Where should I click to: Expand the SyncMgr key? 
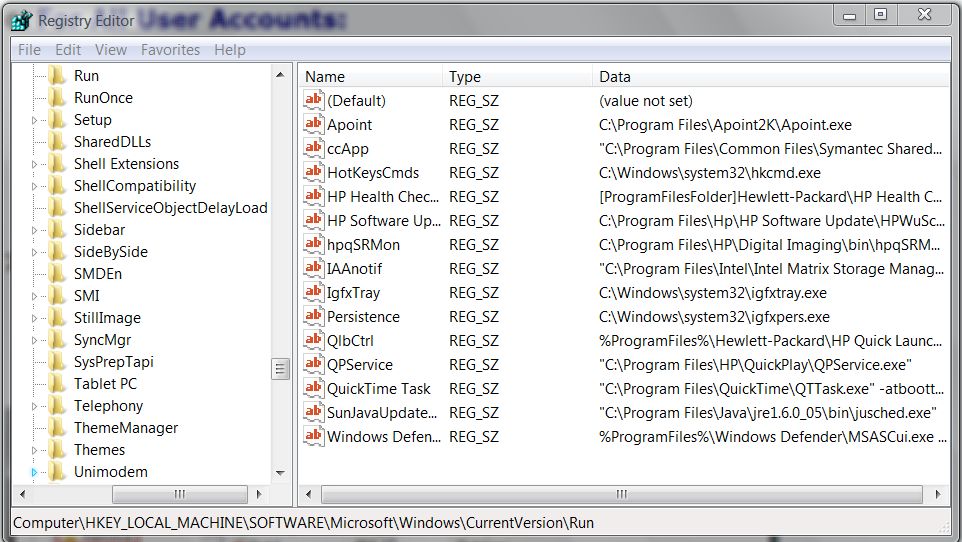(x=34, y=341)
